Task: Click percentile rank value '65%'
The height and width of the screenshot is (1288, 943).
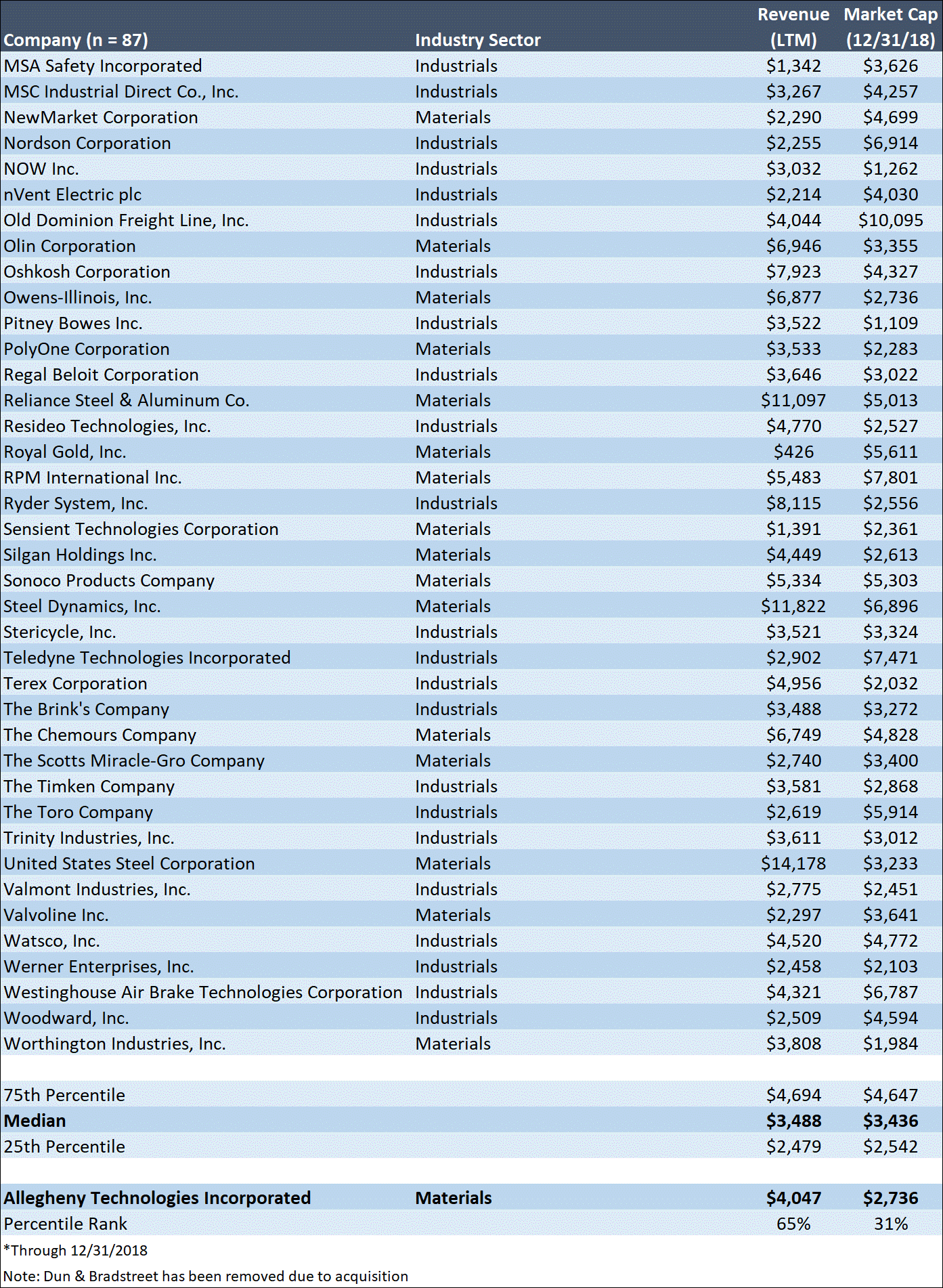Action: point(793,1224)
